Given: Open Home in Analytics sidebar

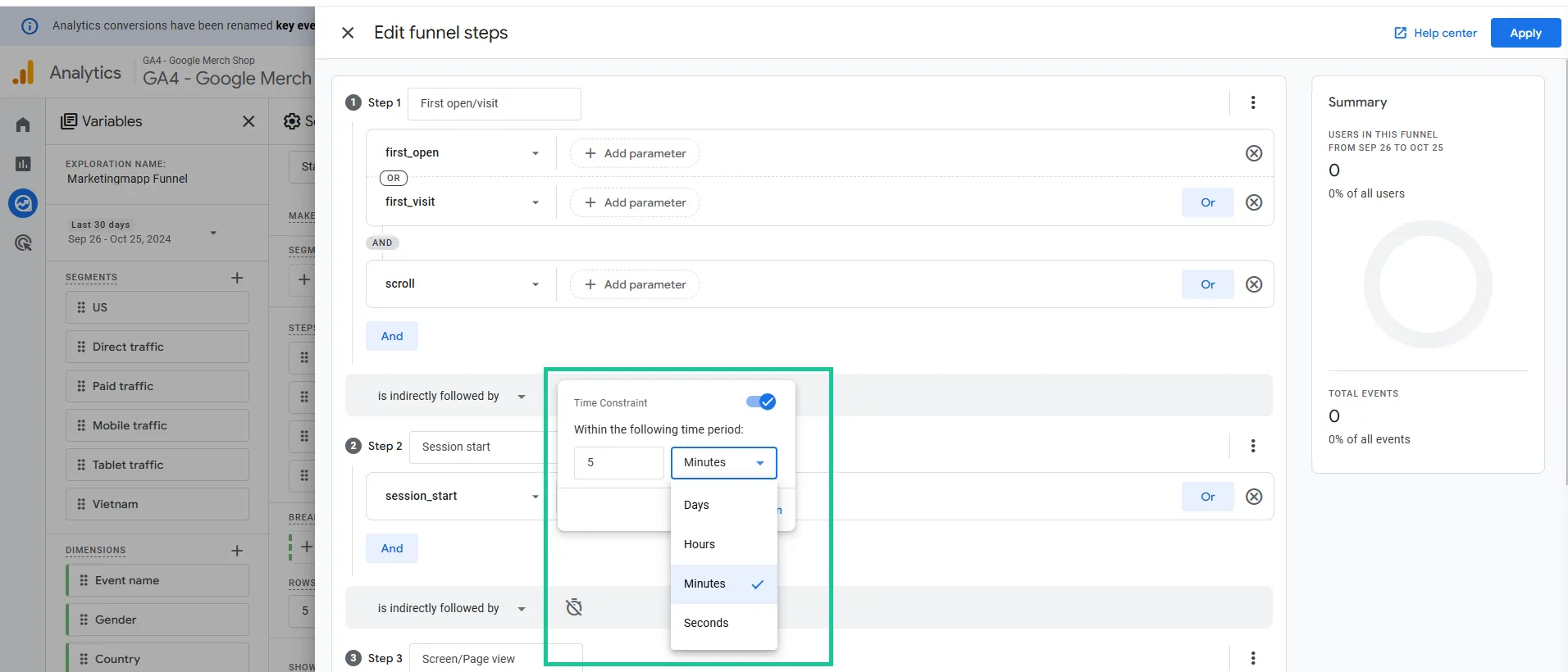Looking at the screenshot, I should tap(23, 125).
